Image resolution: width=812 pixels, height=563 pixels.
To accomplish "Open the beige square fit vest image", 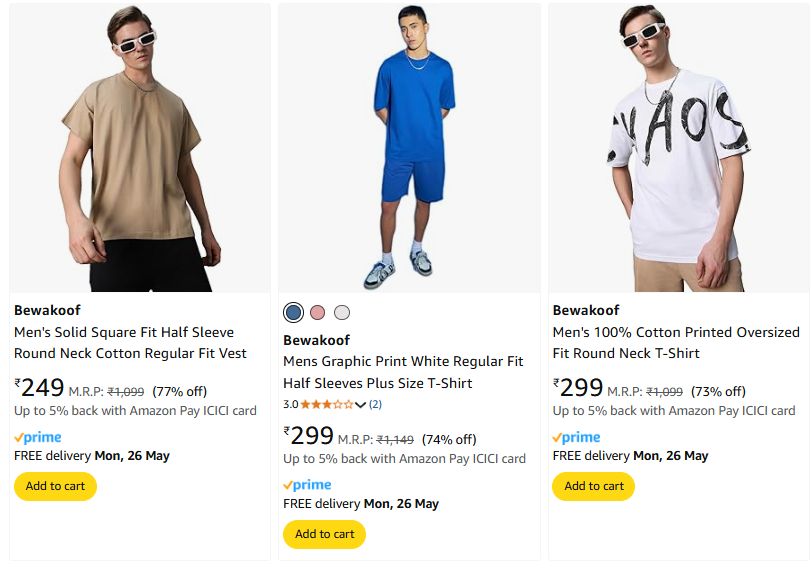I will coord(140,148).
